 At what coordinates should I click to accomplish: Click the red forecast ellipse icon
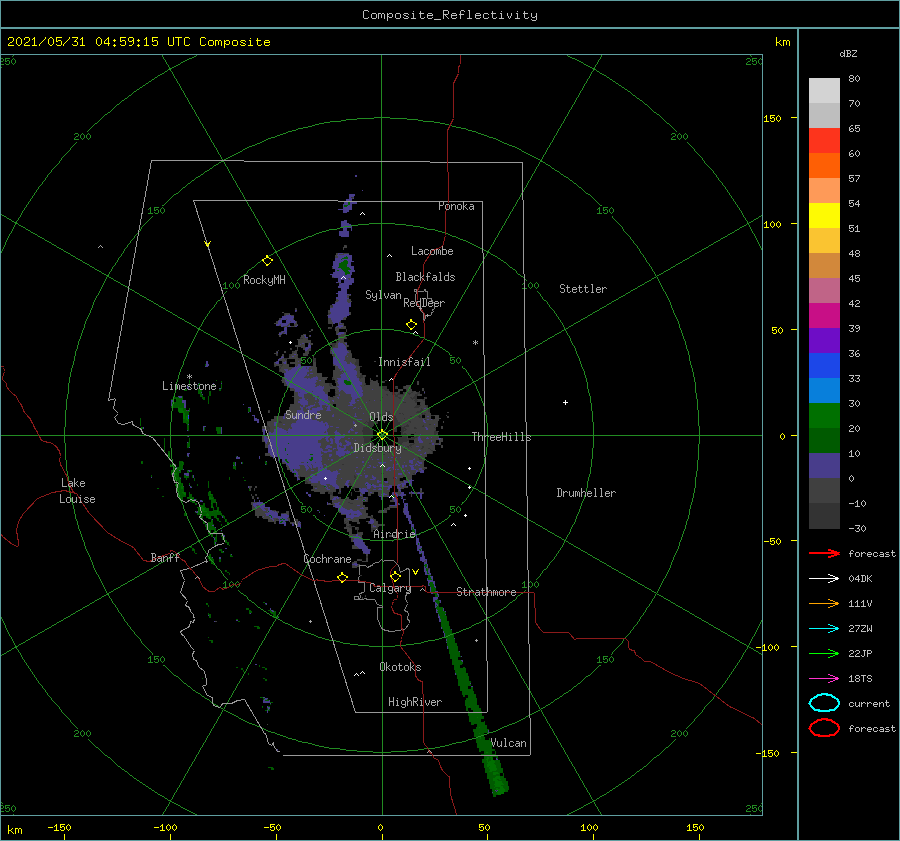point(824,728)
